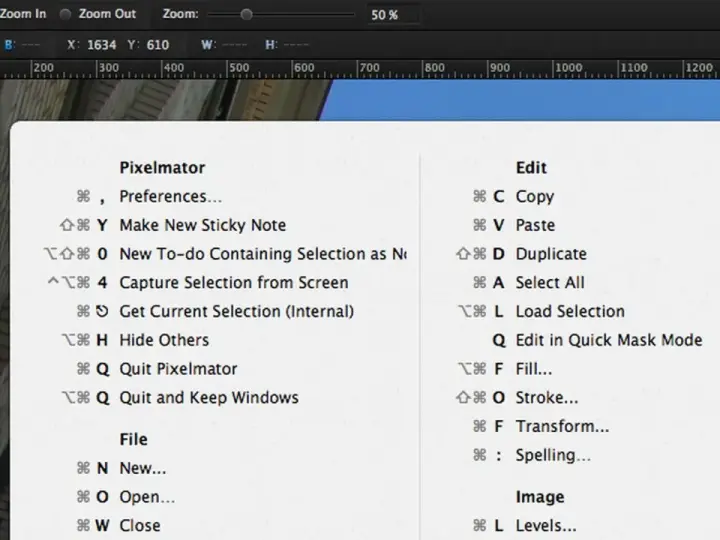Select Stroke... under Edit
Image resolution: width=720 pixels, height=540 pixels.
coord(546,398)
